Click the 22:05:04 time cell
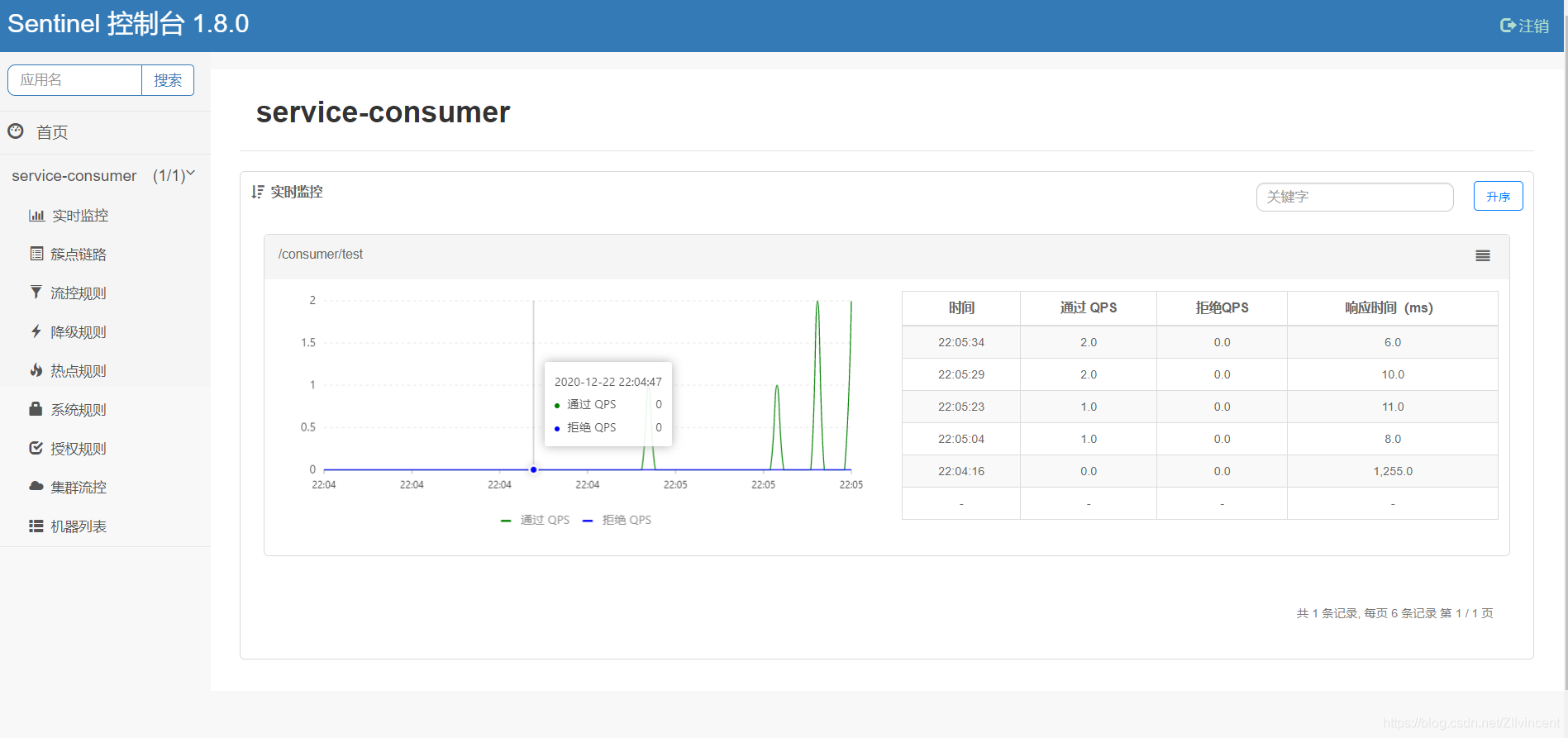The height and width of the screenshot is (738, 1568). tap(961, 439)
